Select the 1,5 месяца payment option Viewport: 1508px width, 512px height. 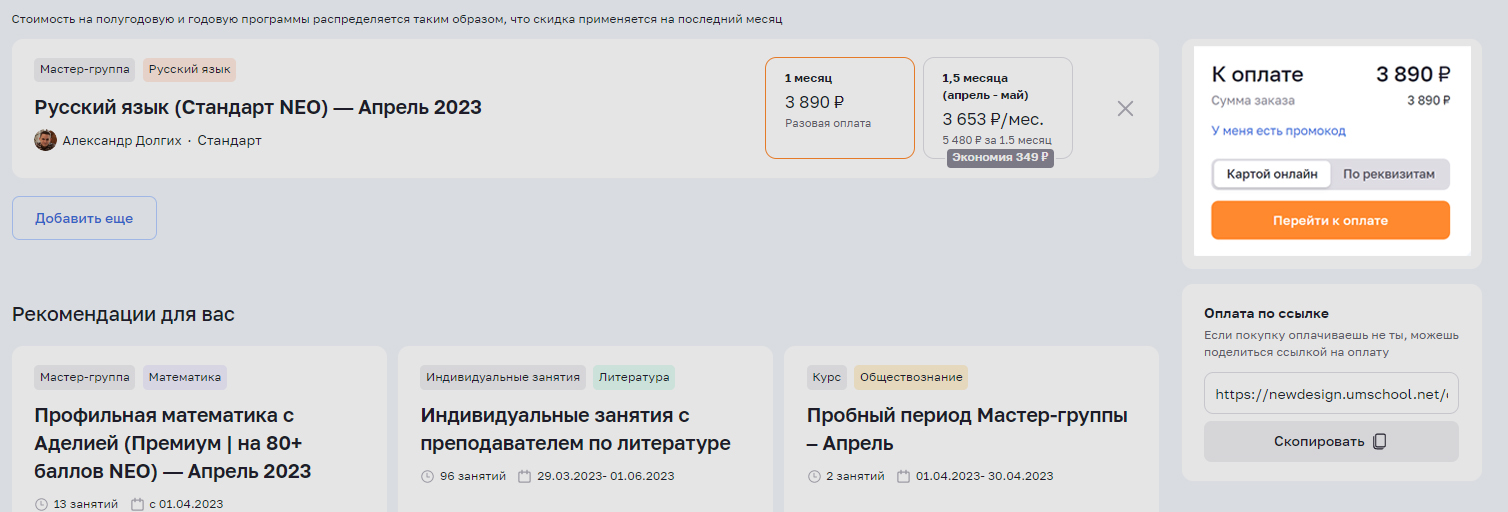998,108
